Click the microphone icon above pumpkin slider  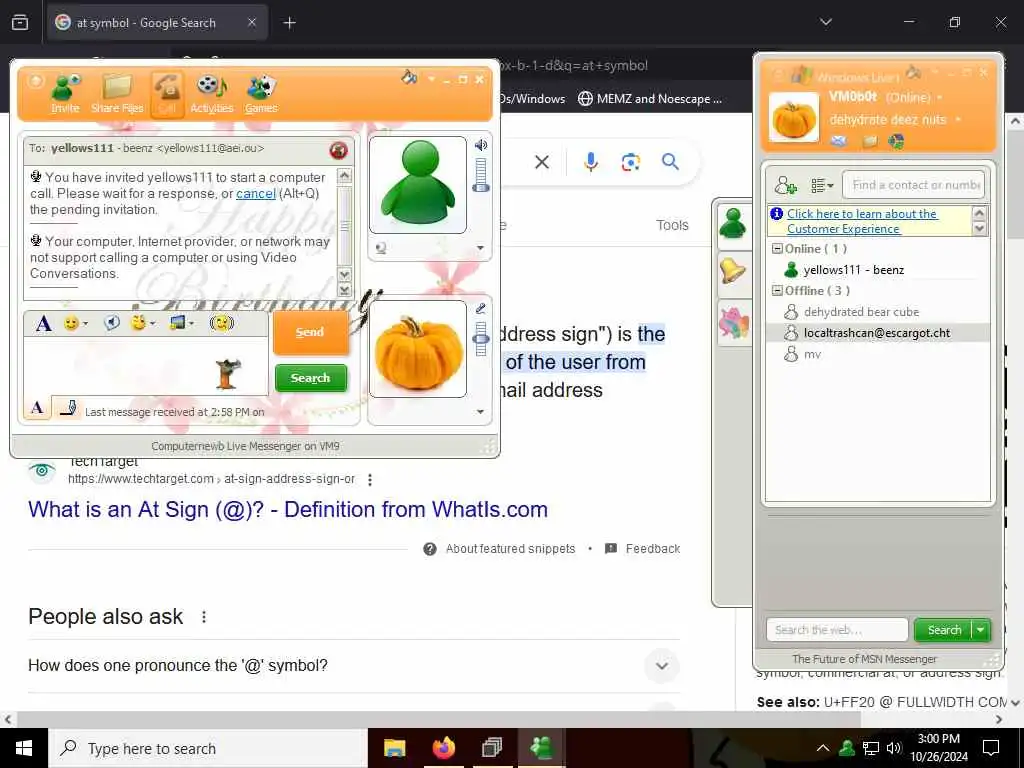481,308
